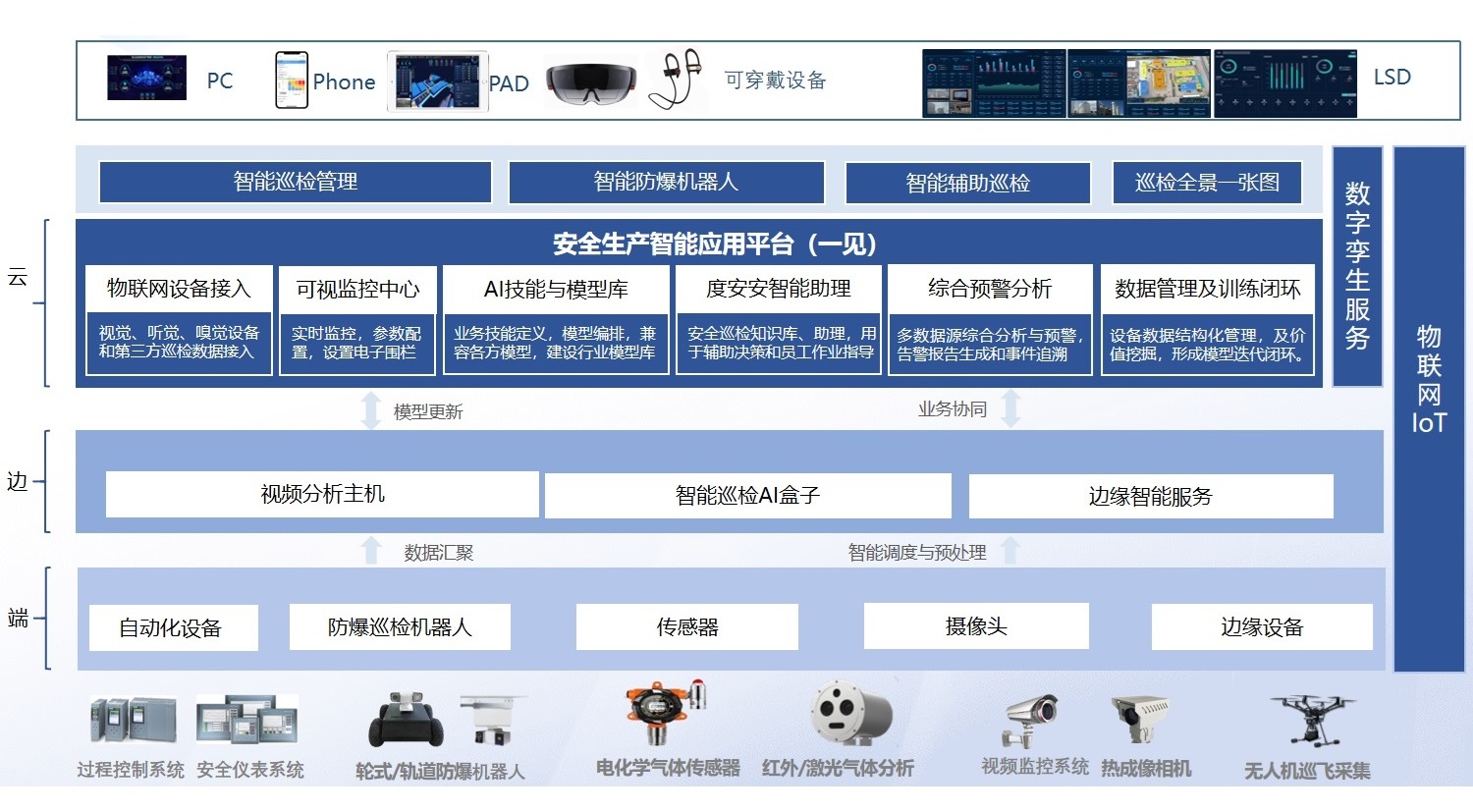
Task: Click the 数据汇聚 up arrow
Action: 371,550
